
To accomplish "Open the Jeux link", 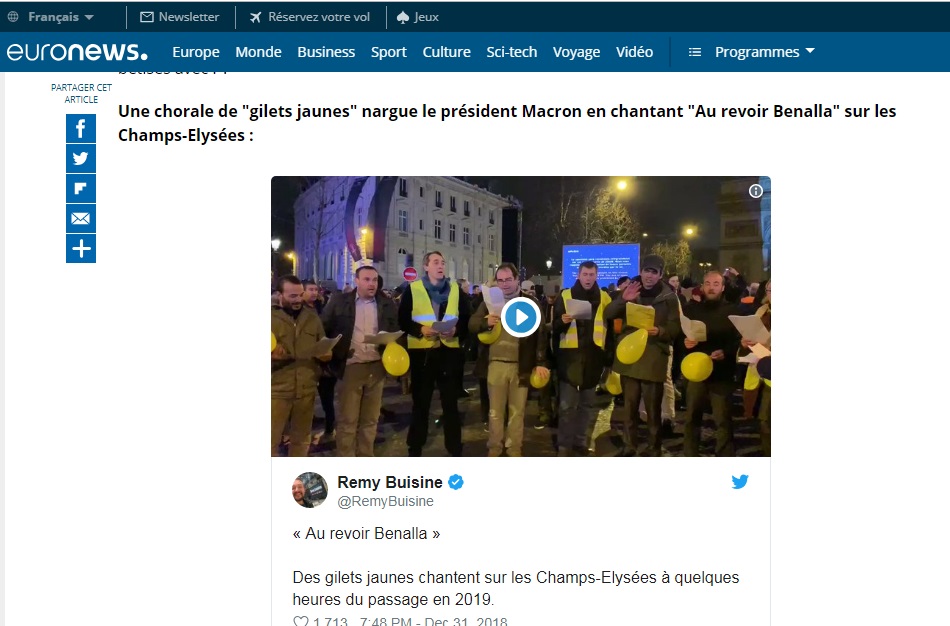I will coord(418,17).
